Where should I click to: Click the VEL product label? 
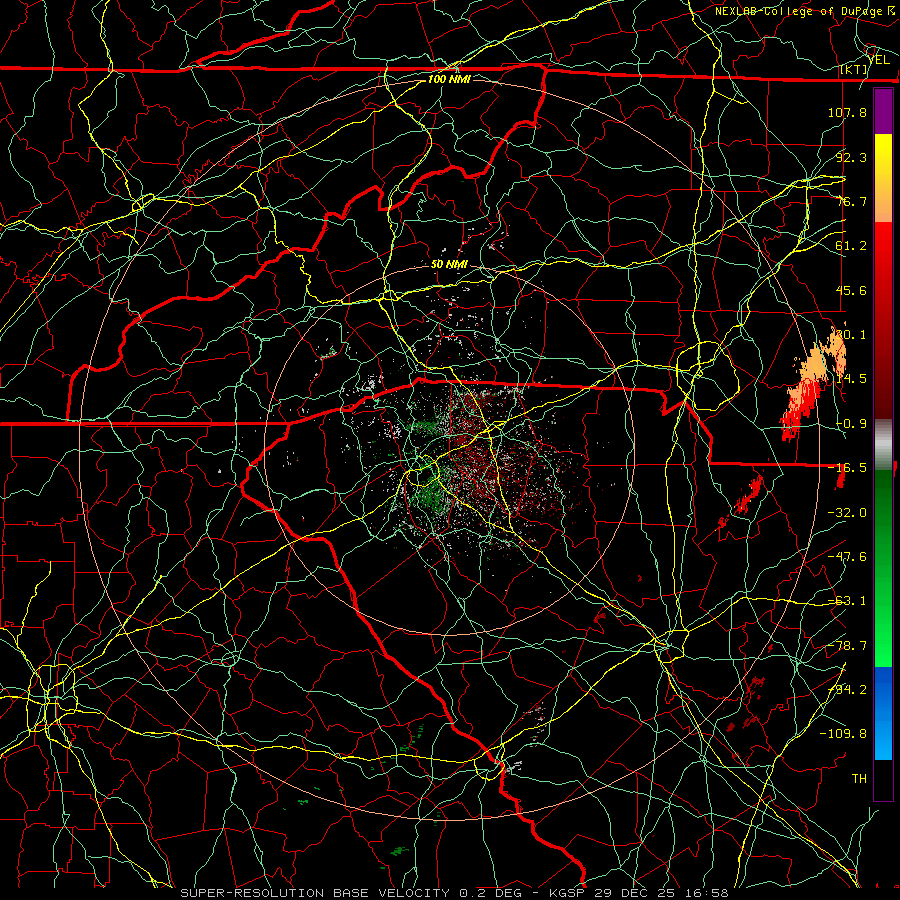click(x=879, y=60)
